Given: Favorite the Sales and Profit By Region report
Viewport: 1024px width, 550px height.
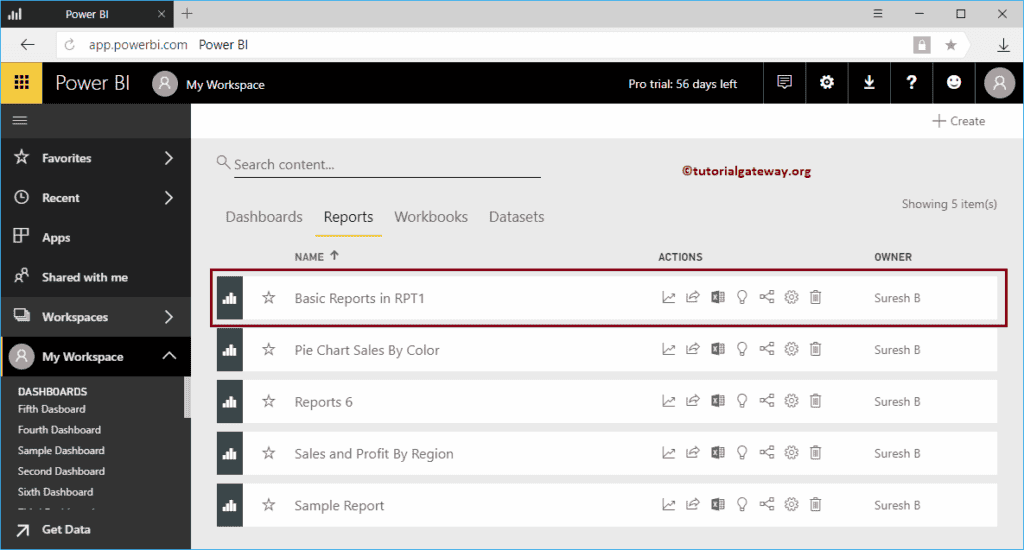Looking at the screenshot, I should click(x=268, y=453).
